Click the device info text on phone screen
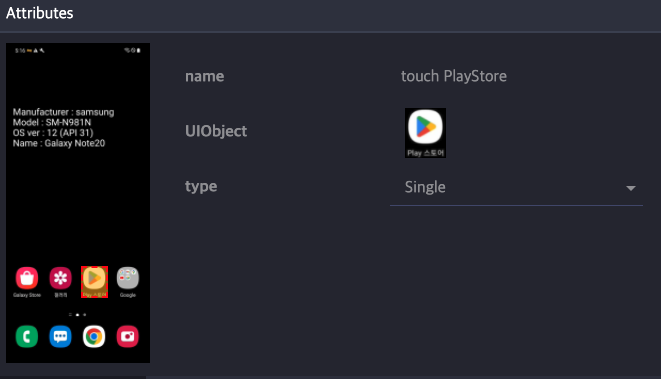Image resolution: width=661 pixels, height=380 pixels. pyautogui.click(x=63, y=127)
